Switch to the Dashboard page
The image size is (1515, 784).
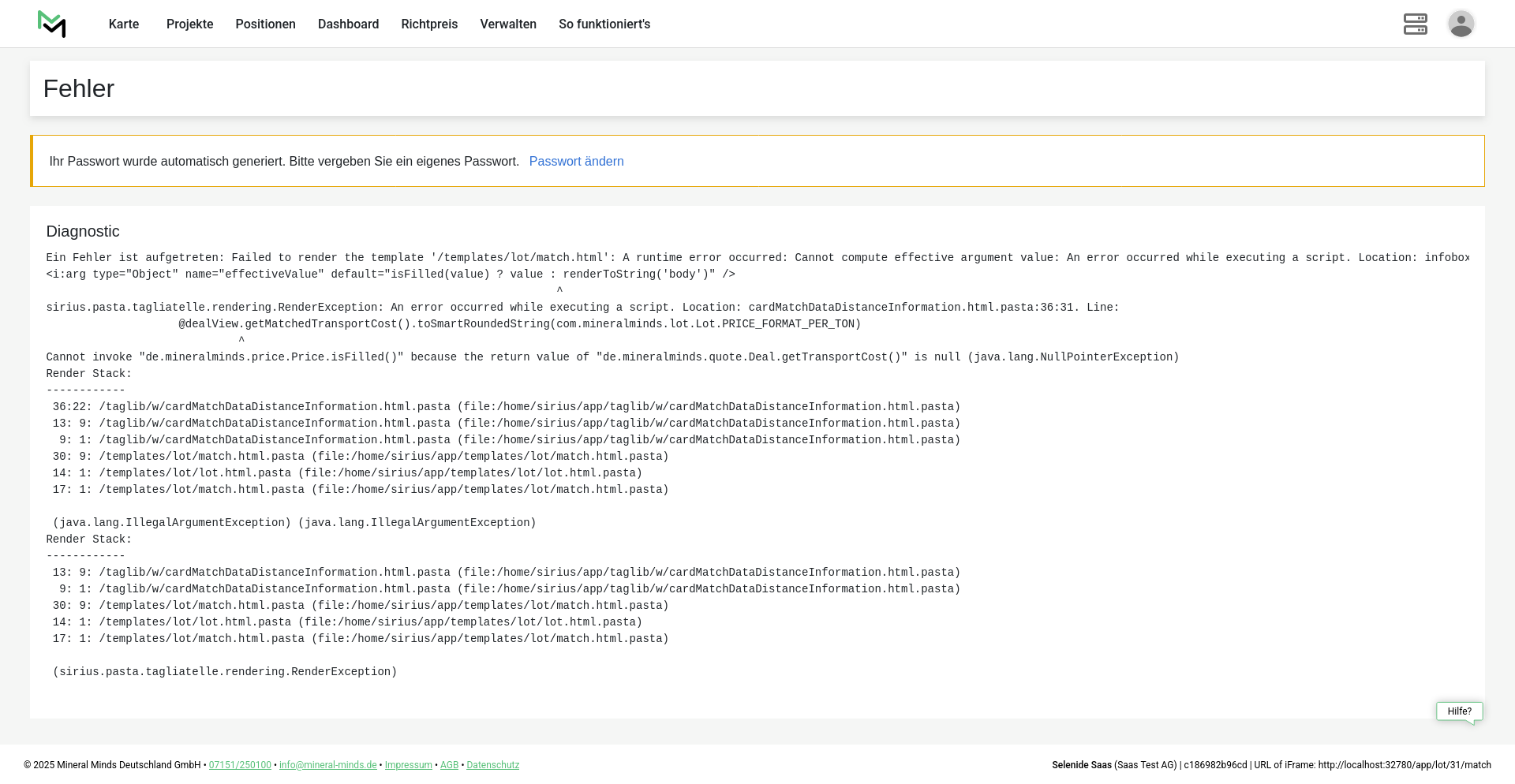click(348, 24)
